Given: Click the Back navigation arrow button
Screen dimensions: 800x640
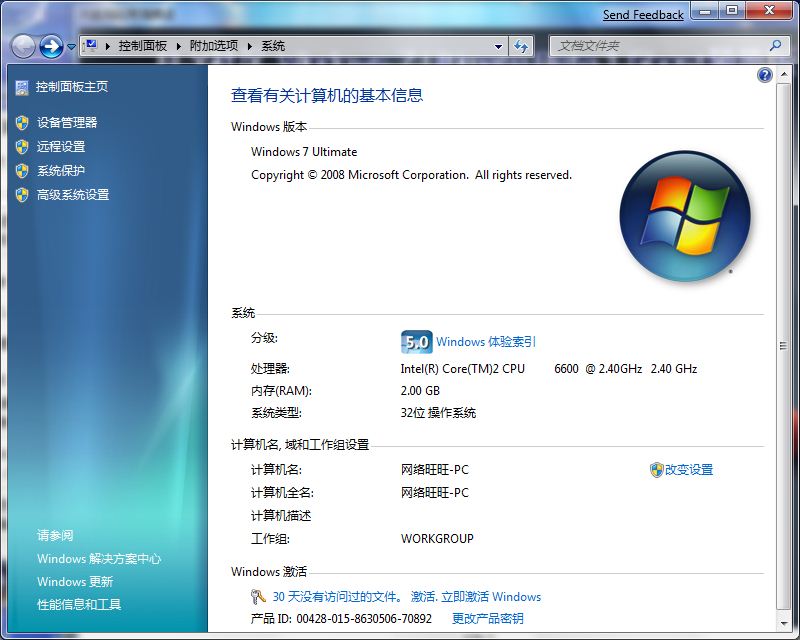Looking at the screenshot, I should 23,47.
